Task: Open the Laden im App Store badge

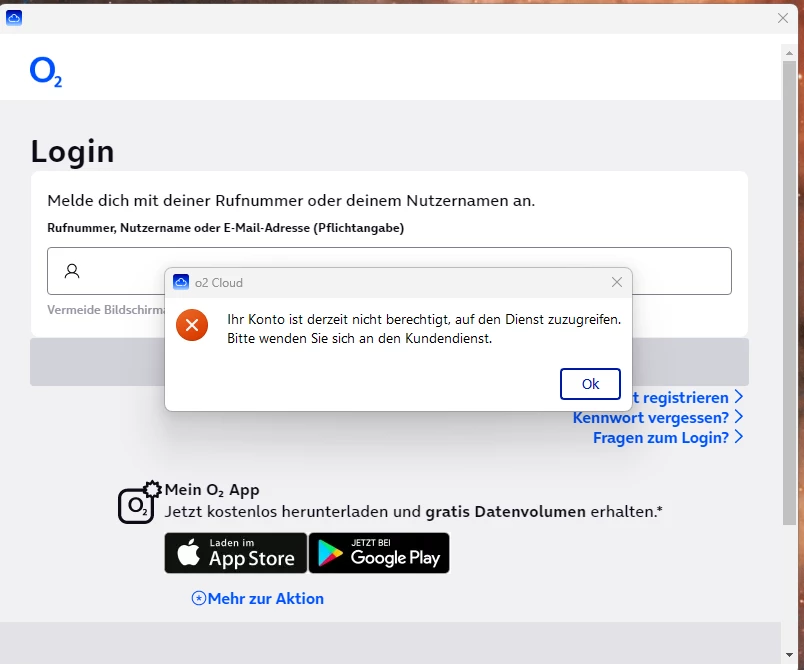Action: tap(236, 553)
